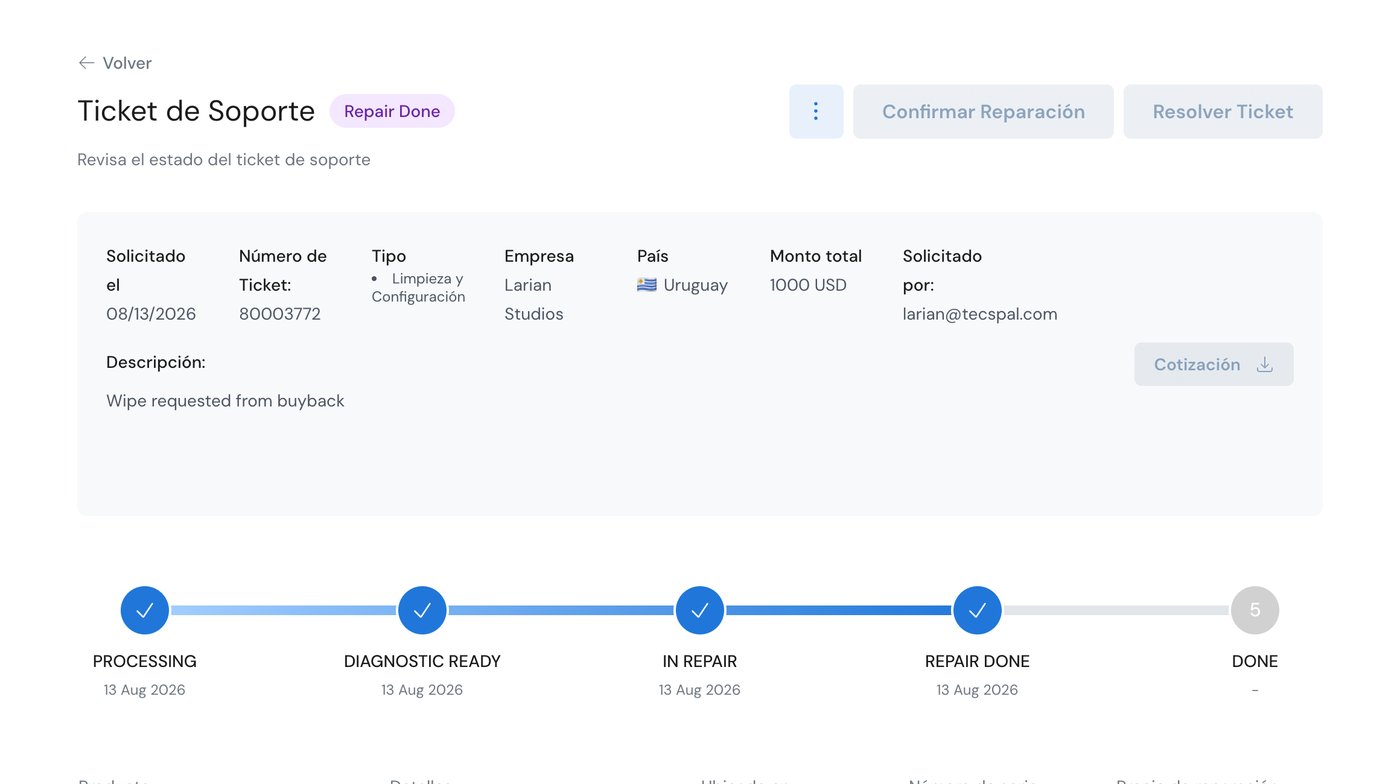Screen dimensions: 1400x784
Task: Click the request date 08/13/2026
Action: (x=151, y=314)
